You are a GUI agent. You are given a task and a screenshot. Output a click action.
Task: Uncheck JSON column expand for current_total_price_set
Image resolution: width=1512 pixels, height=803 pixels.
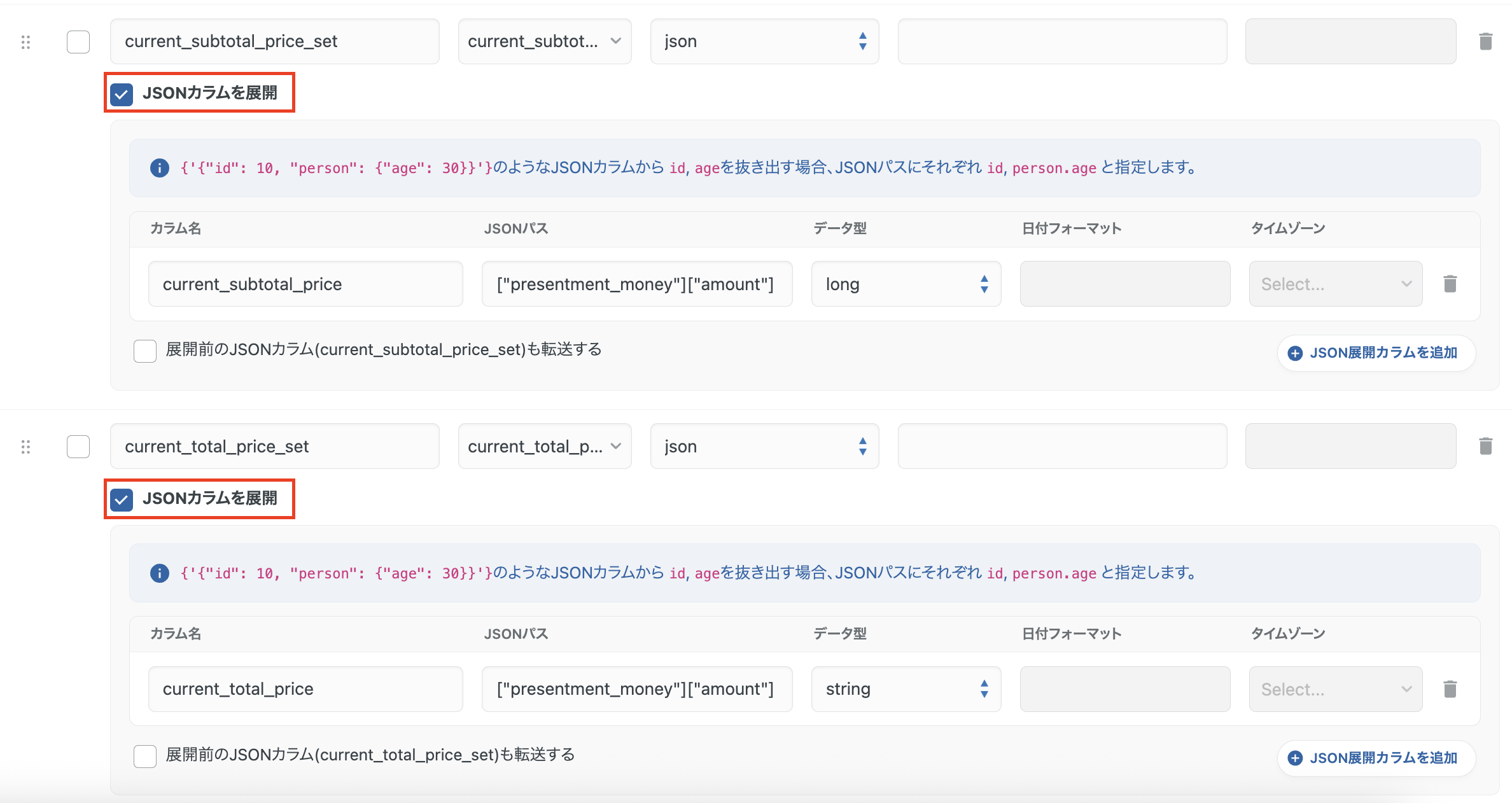122,499
